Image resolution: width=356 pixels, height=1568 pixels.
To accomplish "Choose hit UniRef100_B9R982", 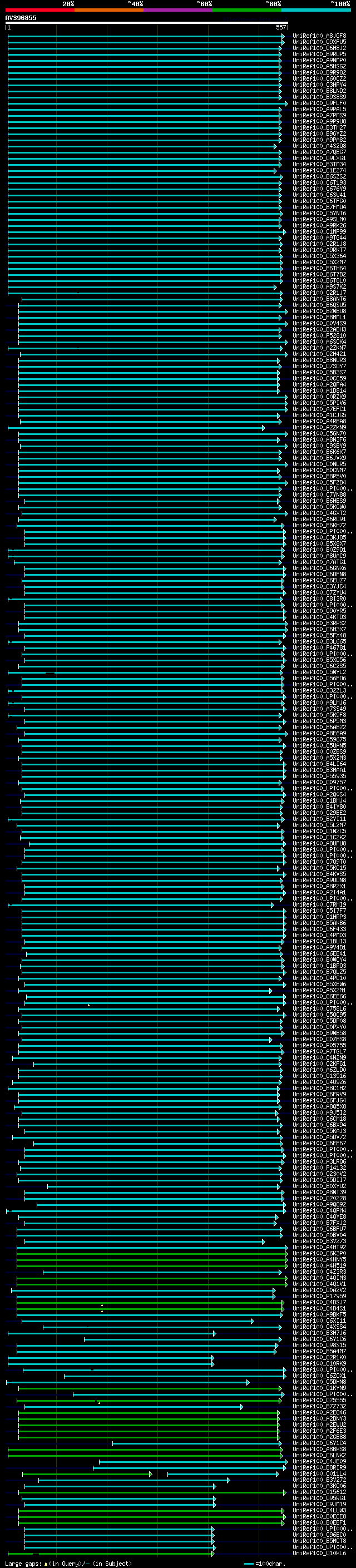I will pos(319,72).
